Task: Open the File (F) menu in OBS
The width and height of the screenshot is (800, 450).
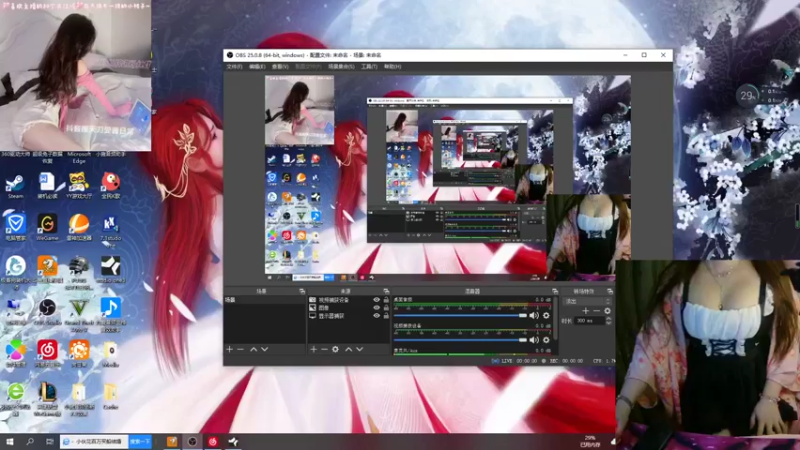Action: click(x=234, y=67)
